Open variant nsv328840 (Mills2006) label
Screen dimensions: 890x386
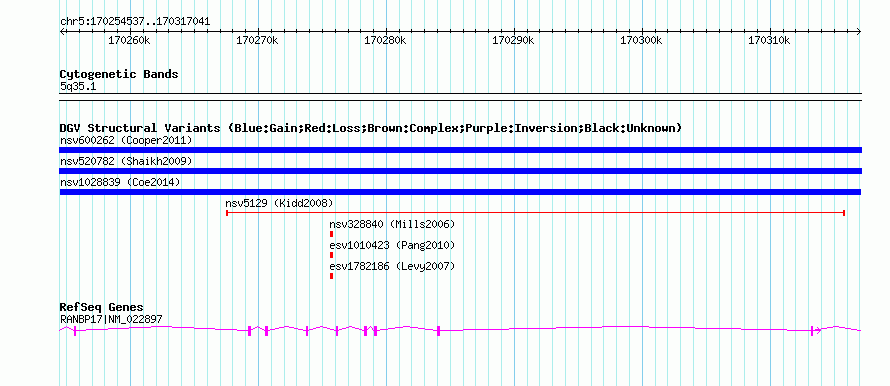click(x=392, y=224)
